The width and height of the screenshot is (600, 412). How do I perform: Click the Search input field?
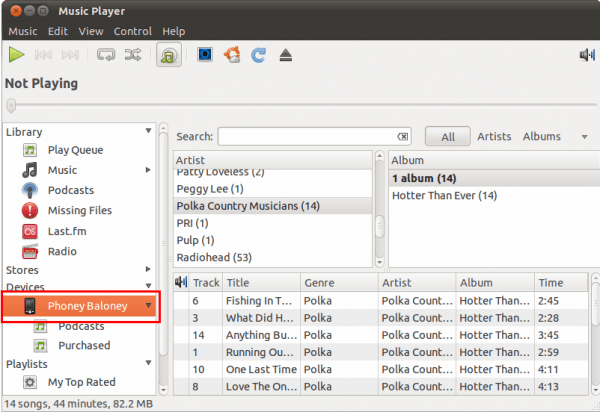315,137
